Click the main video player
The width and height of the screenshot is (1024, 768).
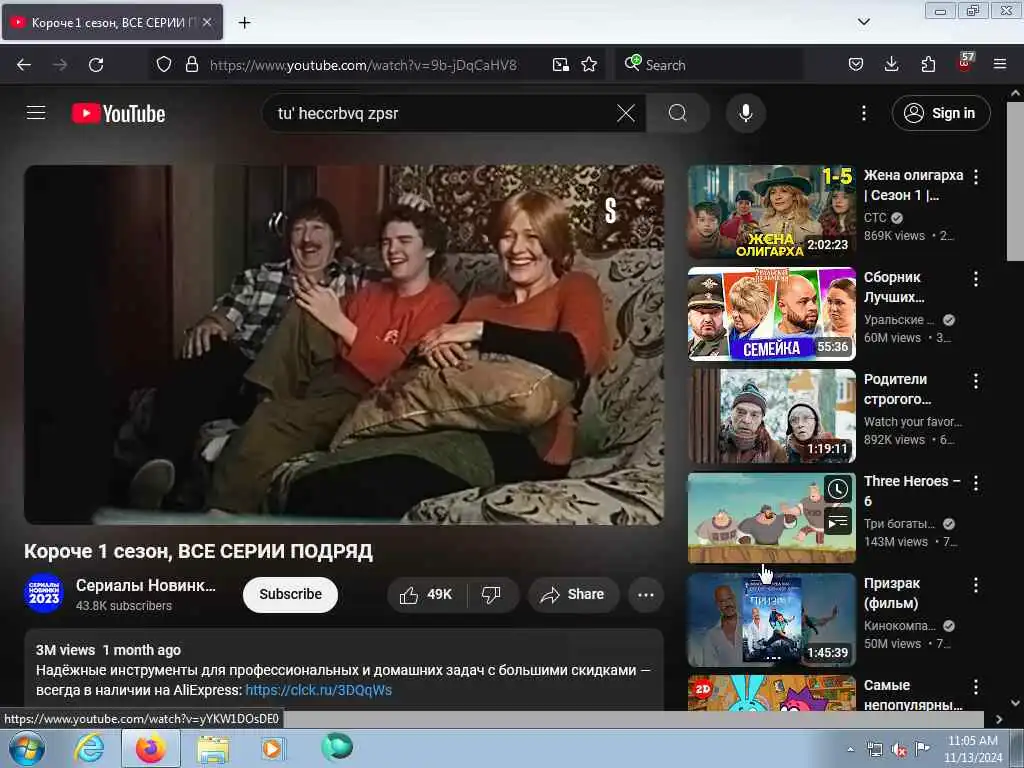point(344,345)
